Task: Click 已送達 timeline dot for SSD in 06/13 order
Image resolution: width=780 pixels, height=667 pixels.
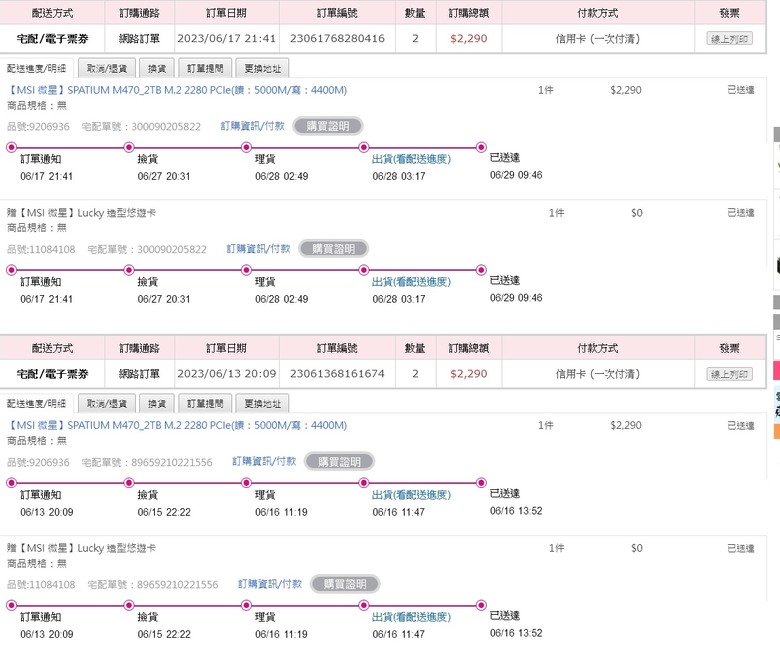Action: tap(482, 483)
